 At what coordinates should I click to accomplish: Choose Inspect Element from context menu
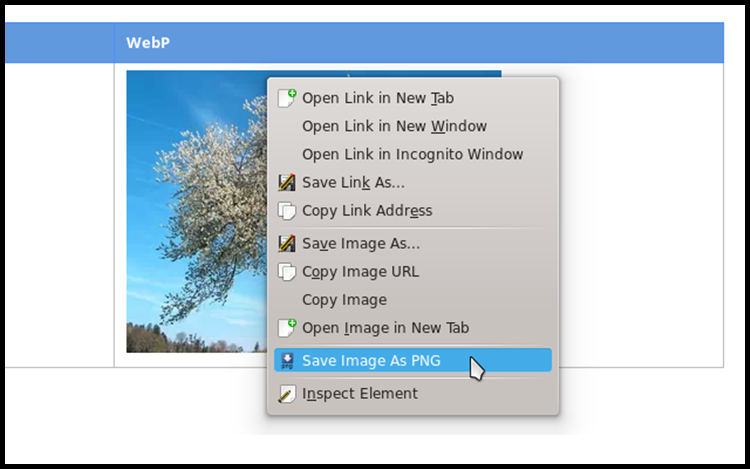(413, 393)
